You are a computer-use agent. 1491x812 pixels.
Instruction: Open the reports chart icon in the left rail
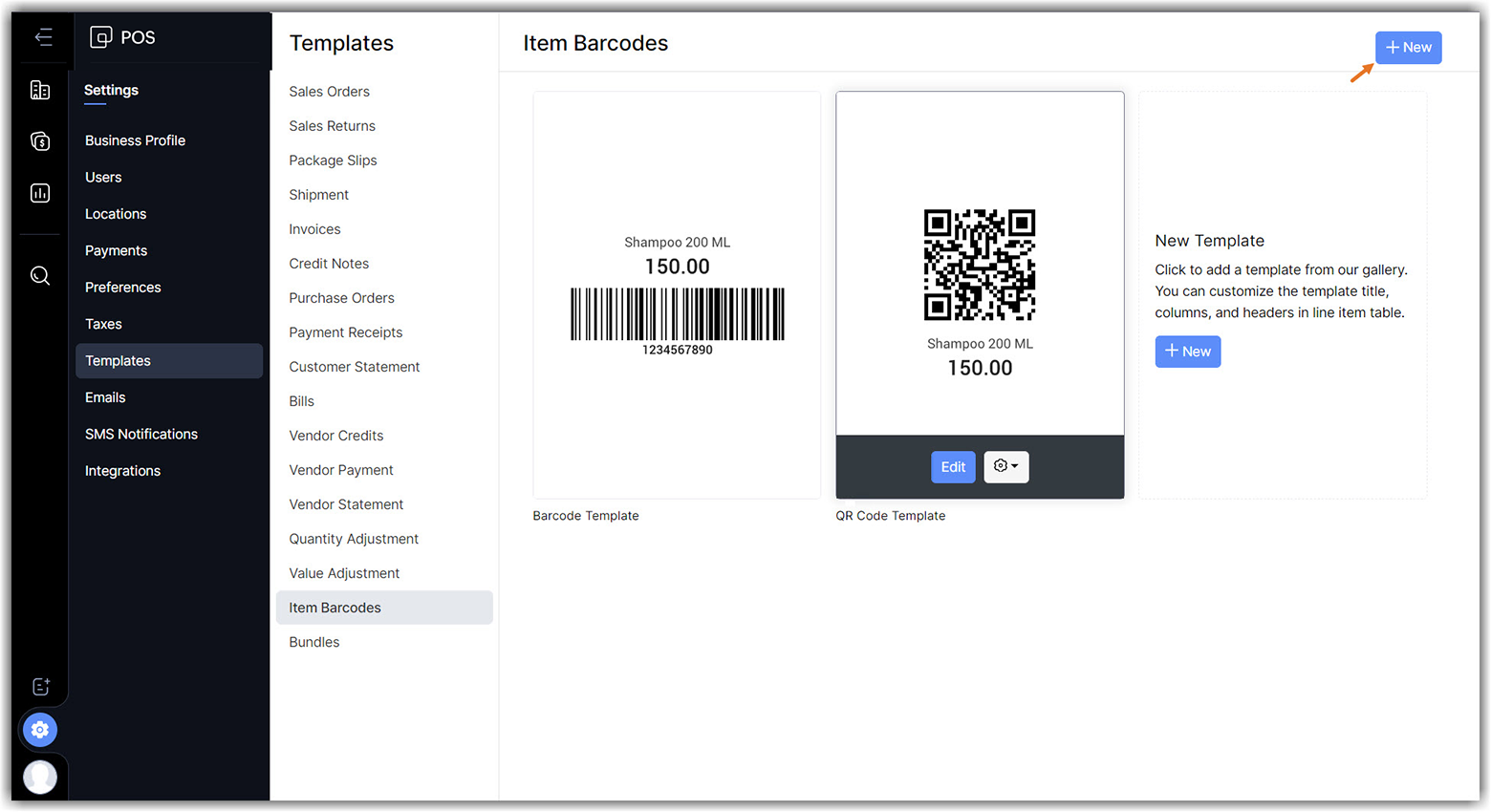point(40,193)
